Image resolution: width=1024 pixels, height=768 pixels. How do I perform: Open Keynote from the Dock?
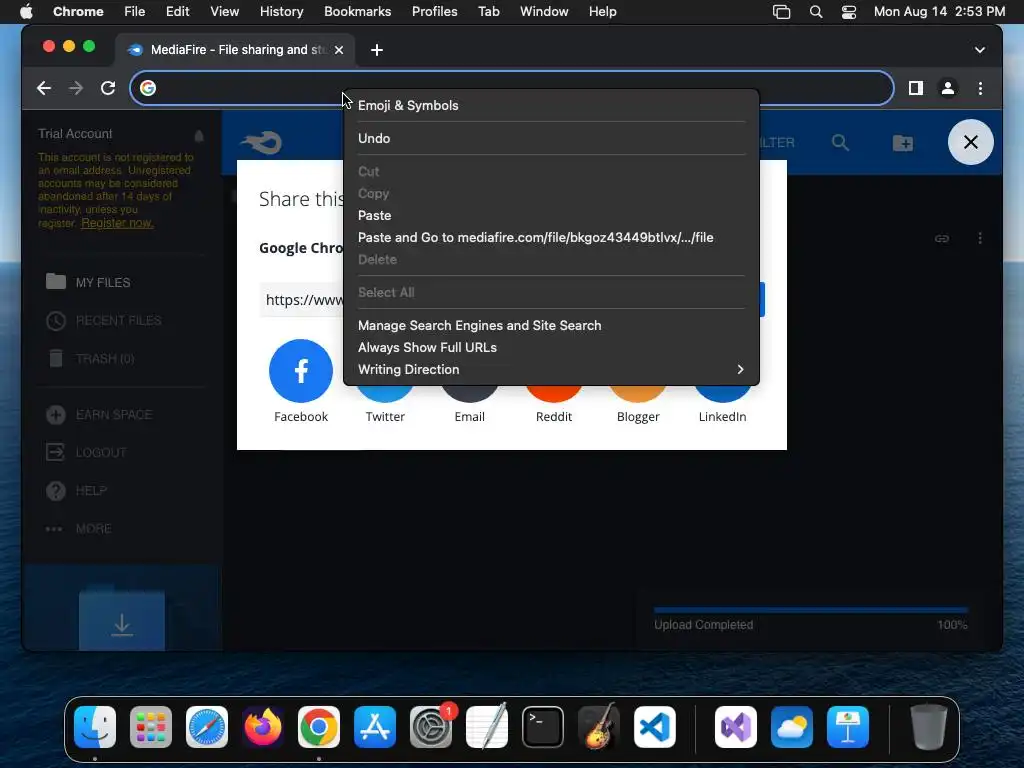coord(848,727)
